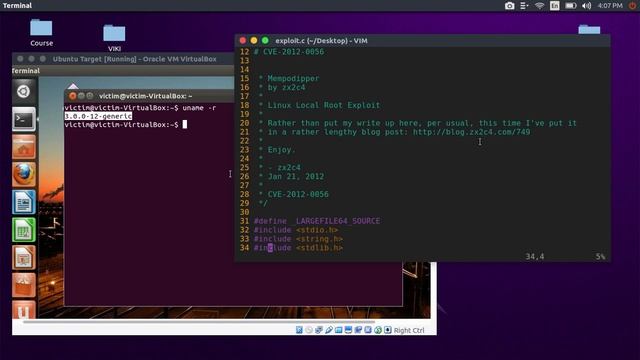This screenshot has width=640, height=360.
Task: Click 'Linux Local Root Exploit' in Vim
Action: click(324, 105)
